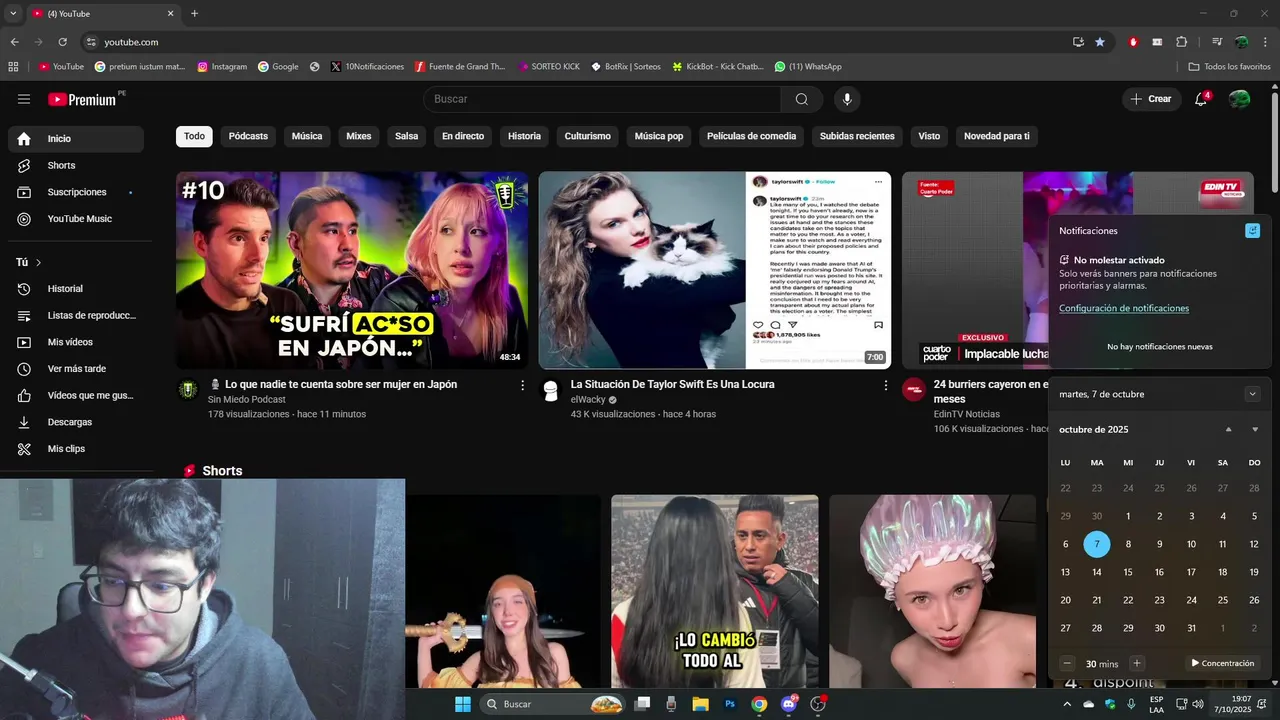This screenshot has width=1280, height=720.
Task: Open the WhatsApp bookmark
Action: [808, 67]
